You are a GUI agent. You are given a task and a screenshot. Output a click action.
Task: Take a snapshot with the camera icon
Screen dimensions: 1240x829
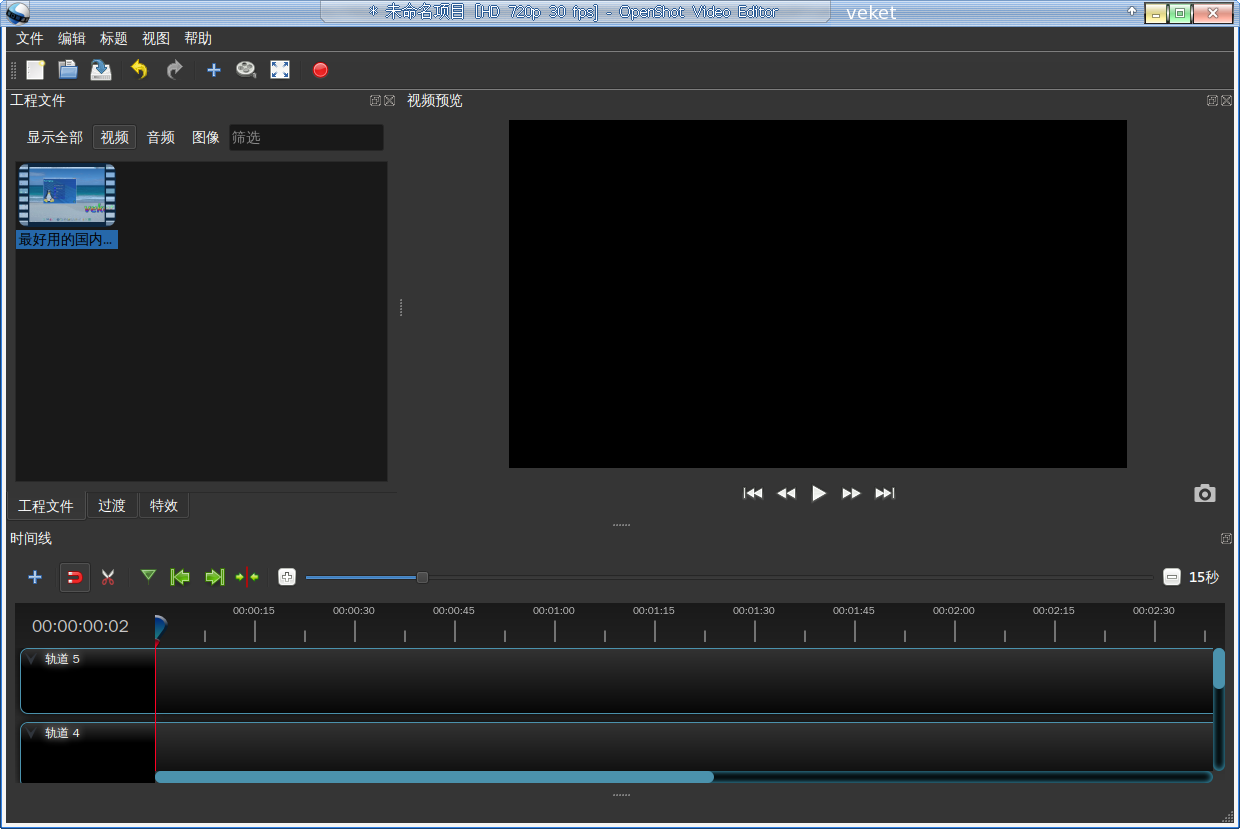pos(1205,493)
